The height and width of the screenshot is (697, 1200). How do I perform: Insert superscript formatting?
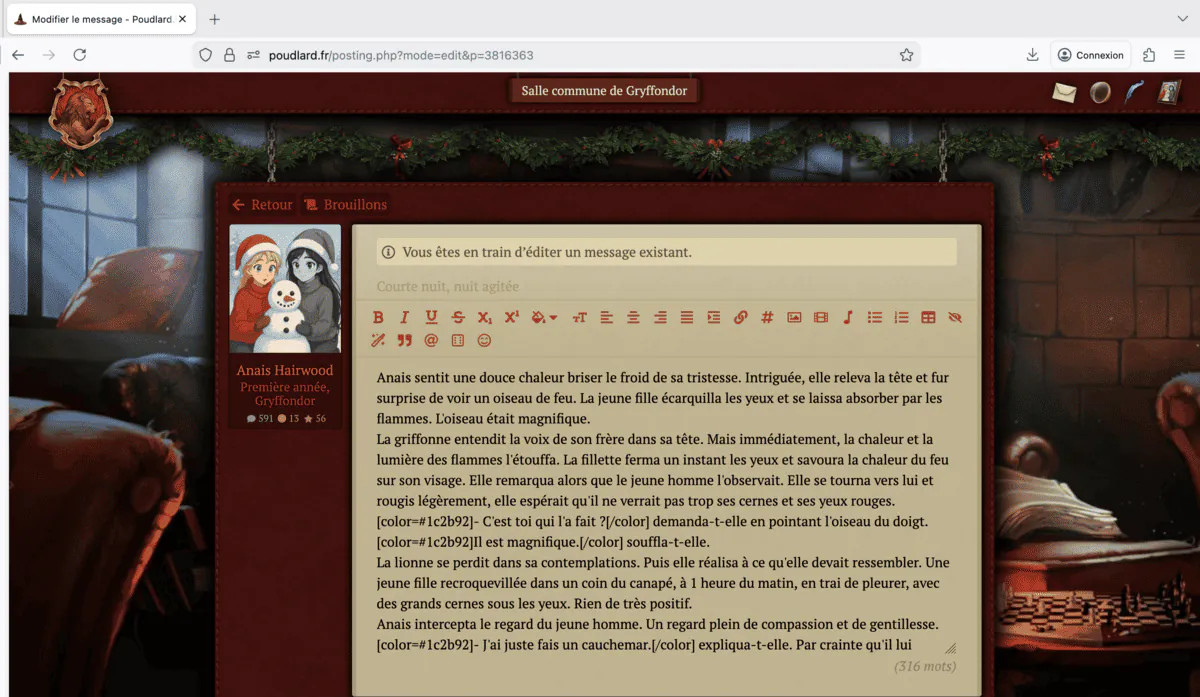coord(512,317)
